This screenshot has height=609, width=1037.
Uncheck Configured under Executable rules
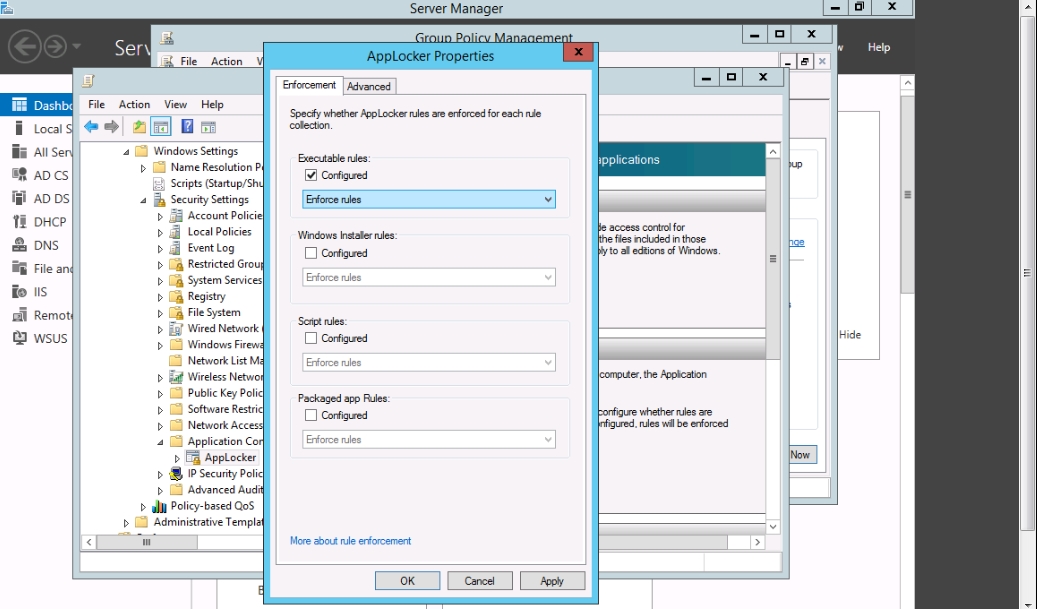(x=311, y=175)
